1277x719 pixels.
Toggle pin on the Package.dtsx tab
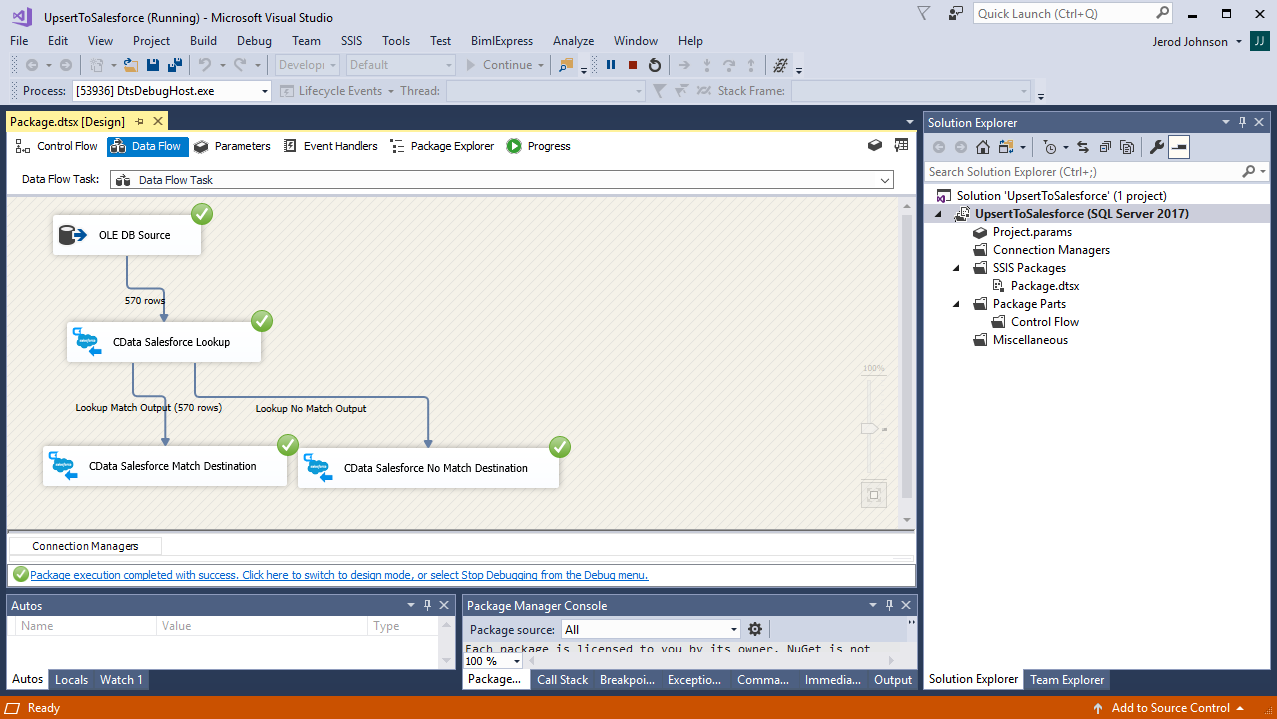140,122
